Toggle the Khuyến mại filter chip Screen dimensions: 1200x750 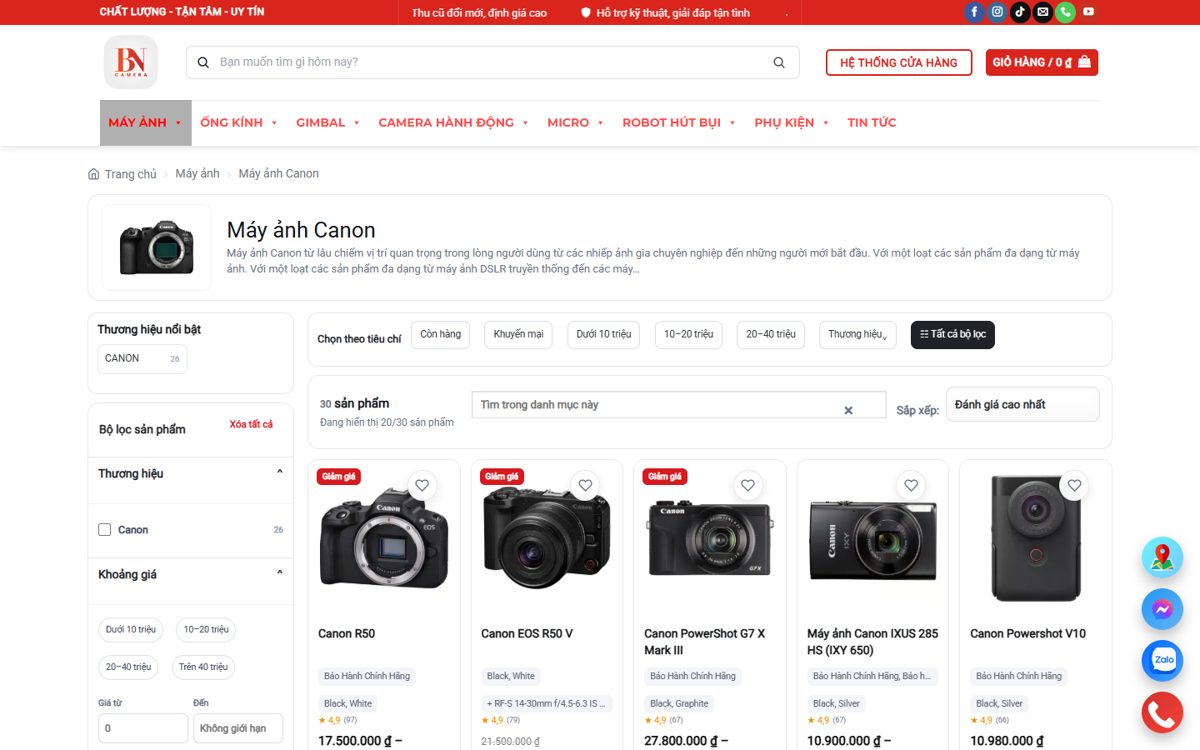click(518, 334)
